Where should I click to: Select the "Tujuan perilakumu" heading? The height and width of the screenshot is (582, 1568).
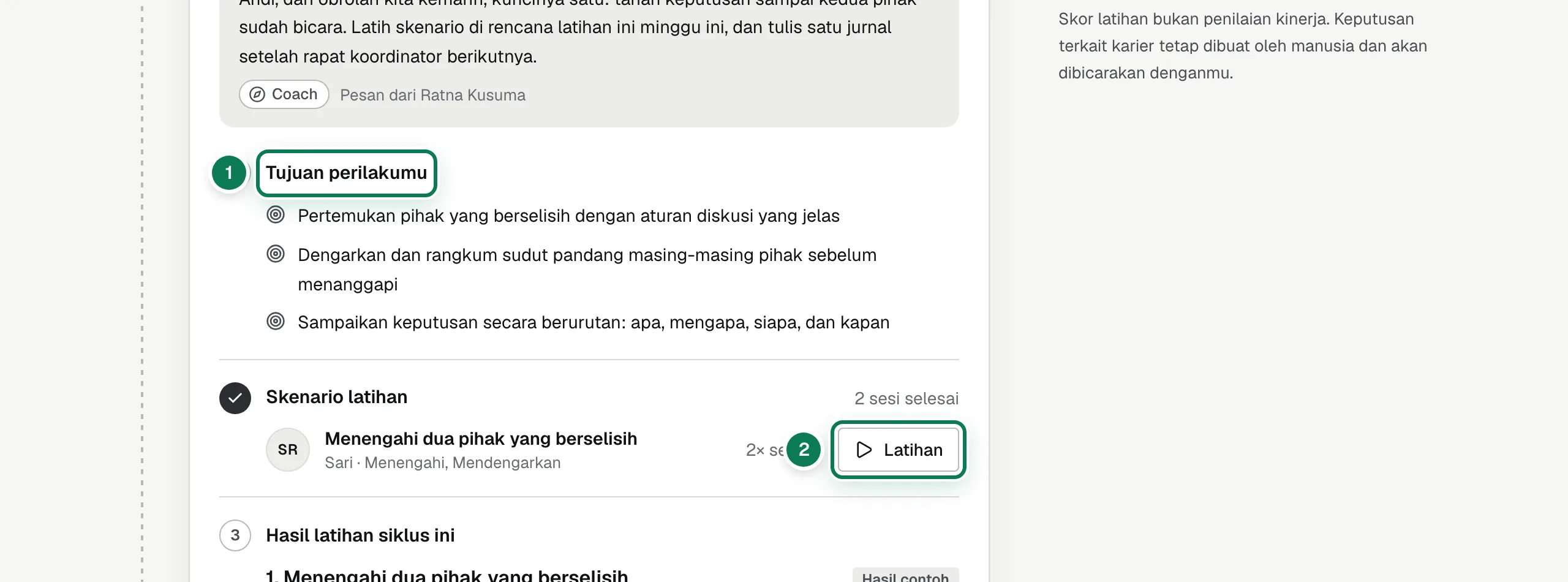pos(346,173)
